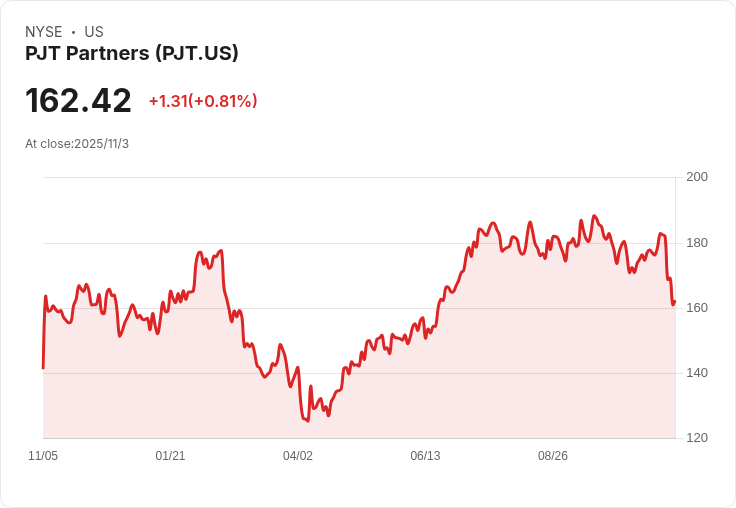
Task: Click the +1.31(+0.81%) price change
Action: coord(203,101)
